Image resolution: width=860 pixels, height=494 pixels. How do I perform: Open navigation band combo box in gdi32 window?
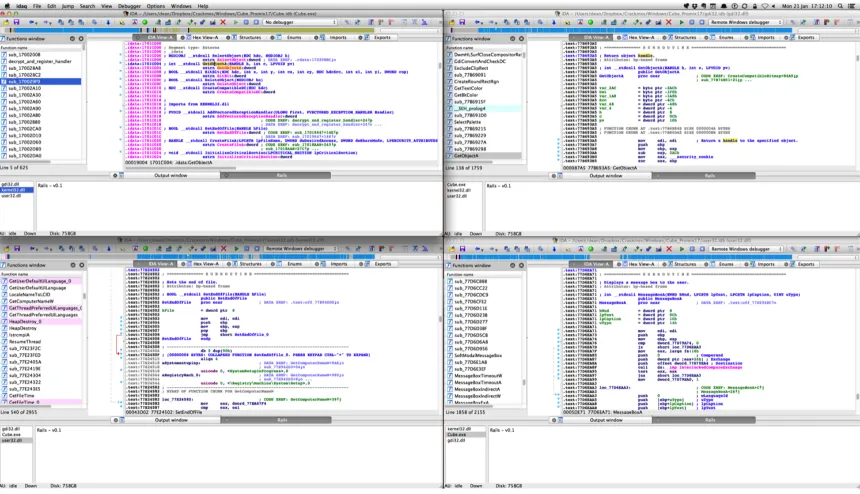(828, 30)
